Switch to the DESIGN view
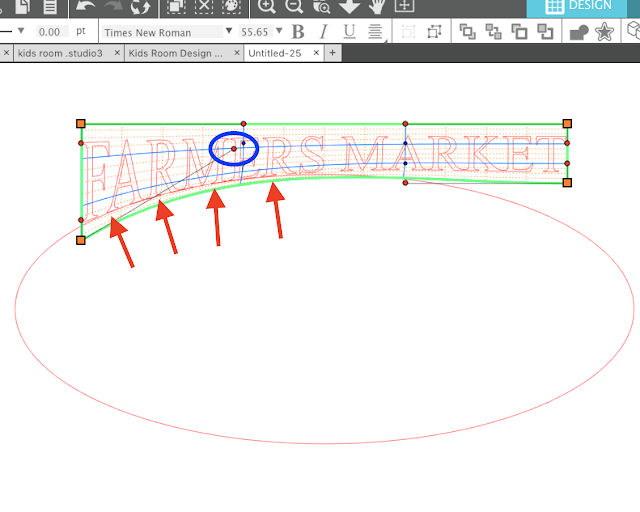Screen dimensions: 640x512 point(577,7)
